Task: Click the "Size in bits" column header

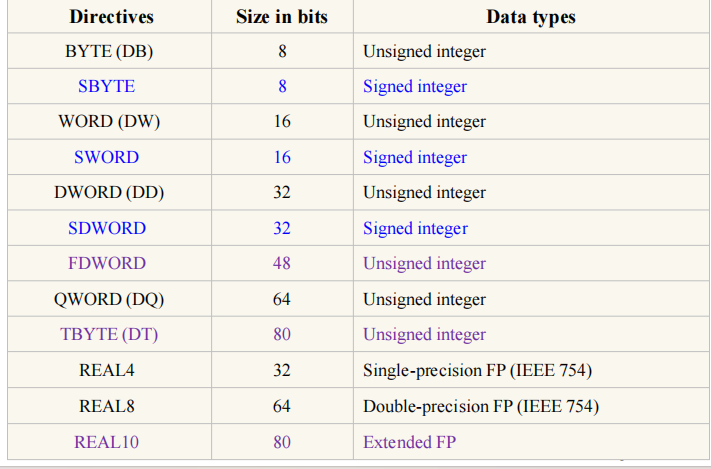Action: (x=282, y=17)
